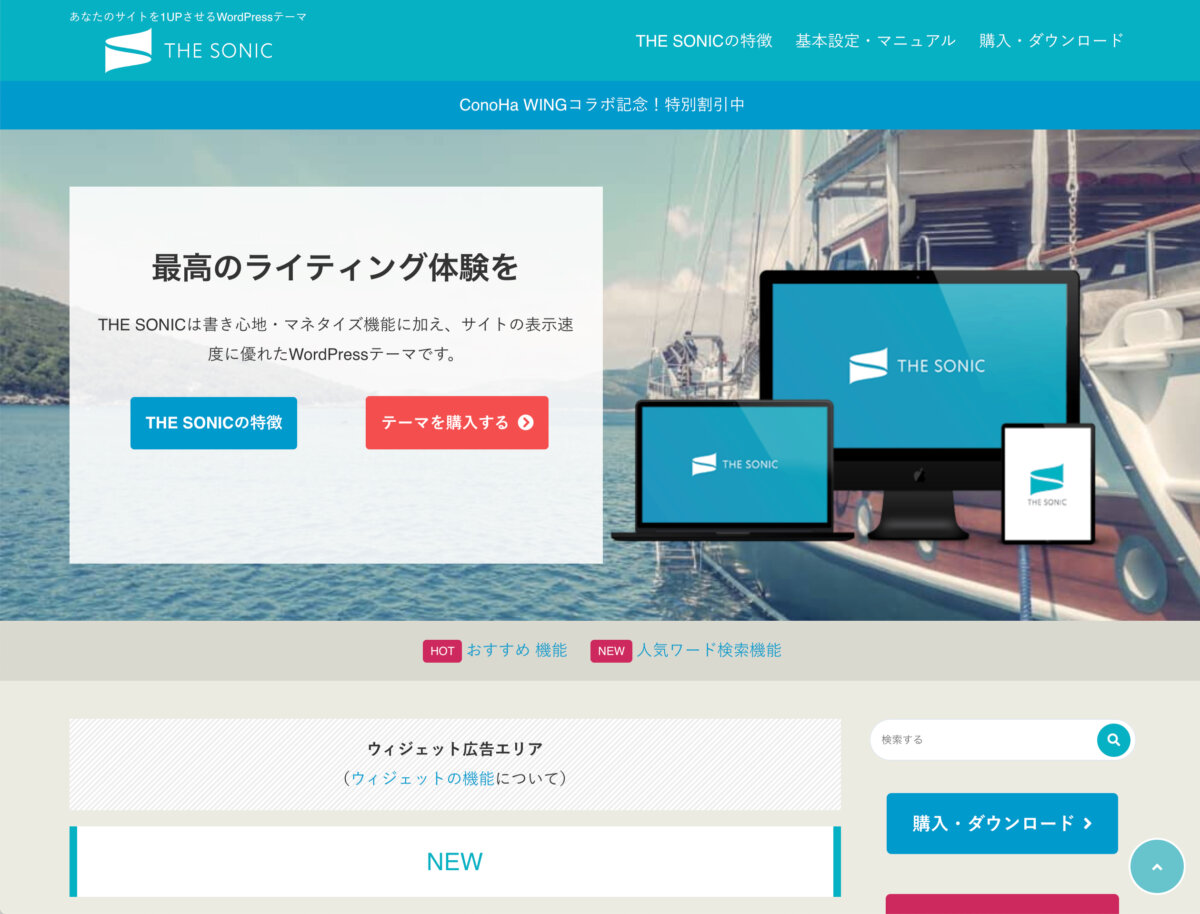This screenshot has height=914, width=1200.
Task: Click the tagline あなたのサイトを1UPさせるWordPressテーマ
Action: pos(188,17)
